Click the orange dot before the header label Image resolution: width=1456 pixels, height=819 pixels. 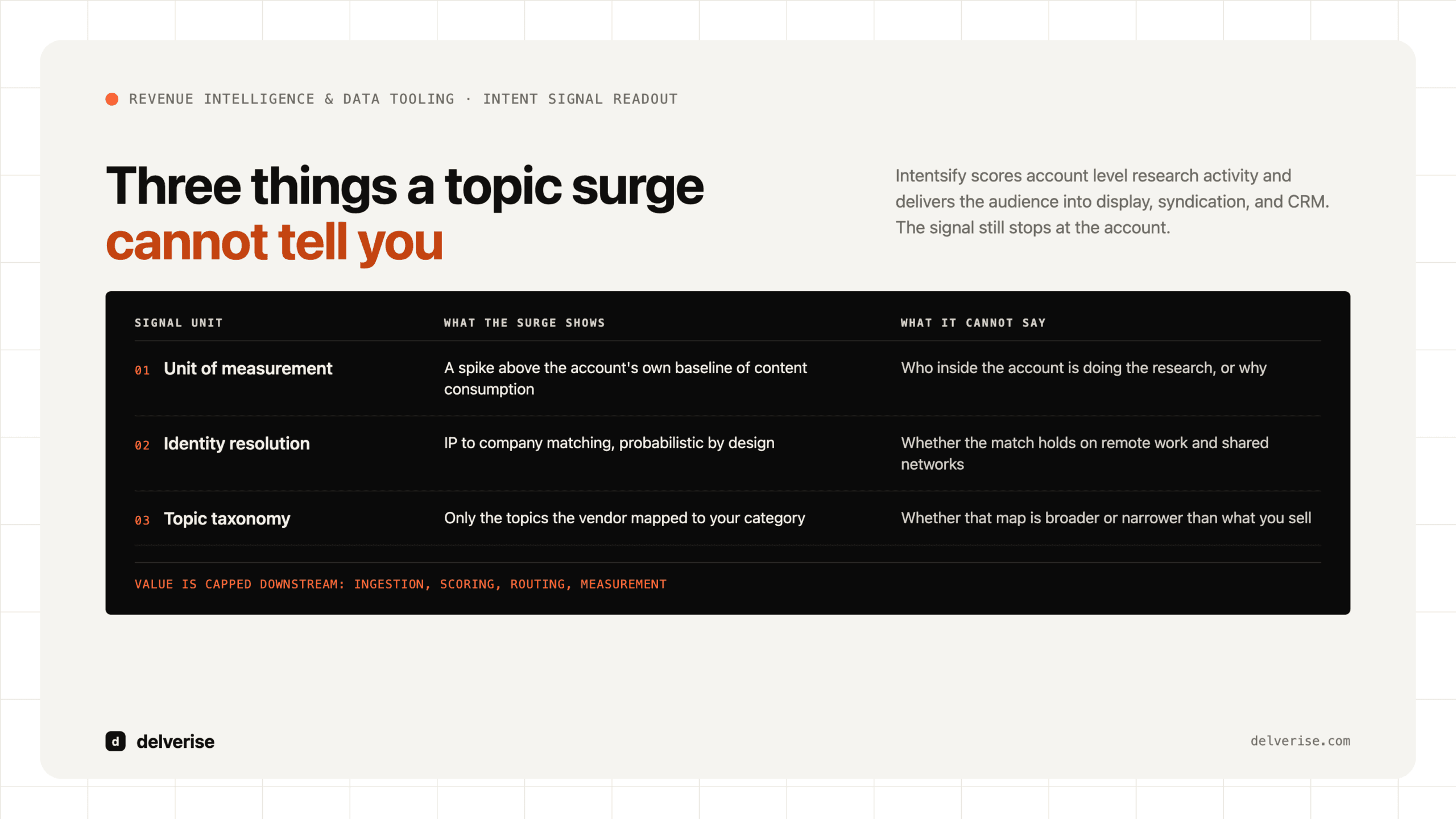tap(112, 100)
